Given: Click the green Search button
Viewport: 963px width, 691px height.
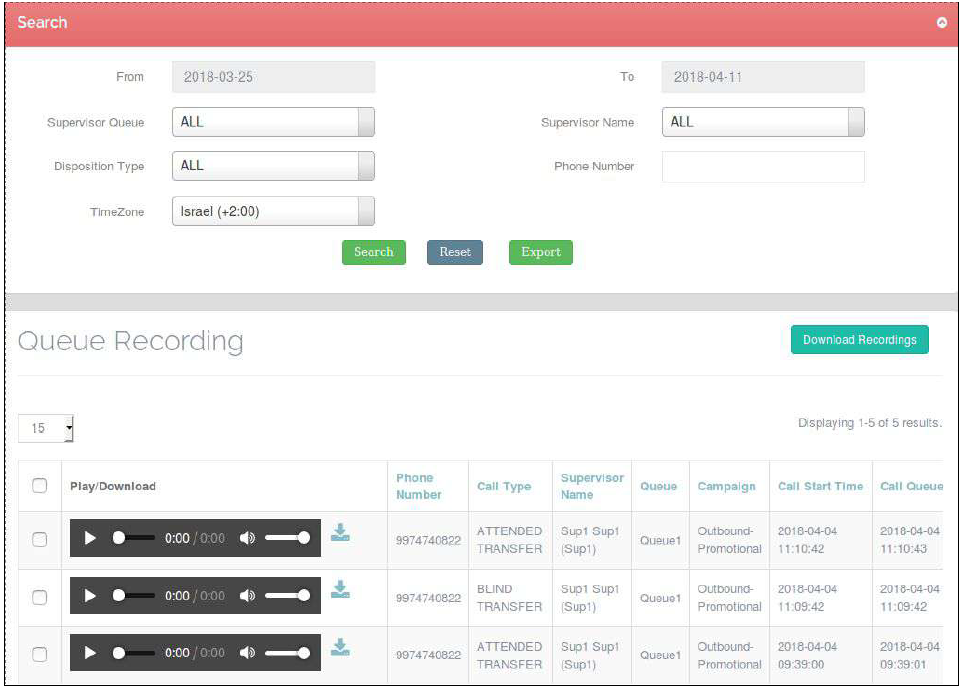Looking at the screenshot, I should [373, 252].
